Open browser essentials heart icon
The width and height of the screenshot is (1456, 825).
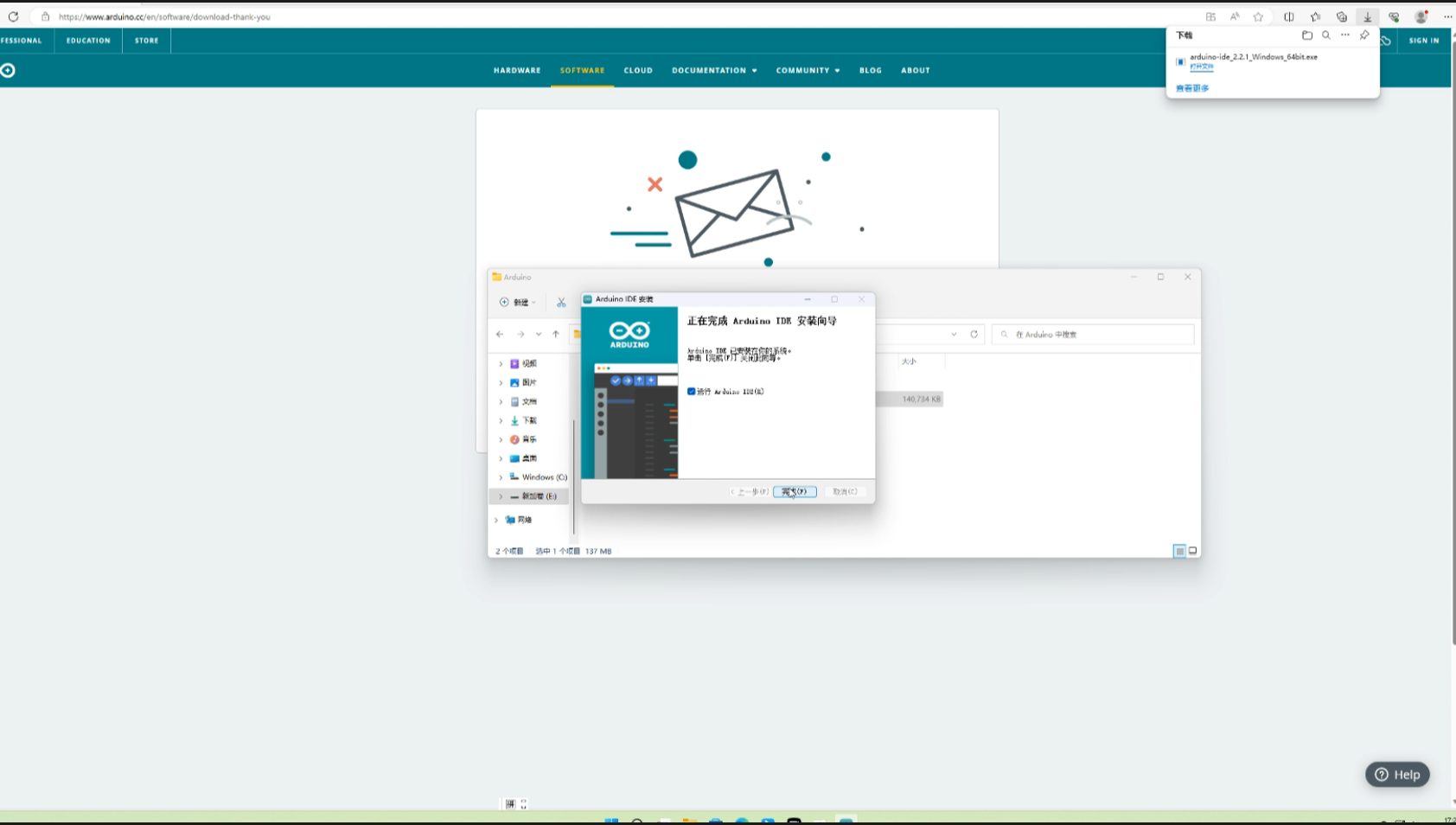1394,16
